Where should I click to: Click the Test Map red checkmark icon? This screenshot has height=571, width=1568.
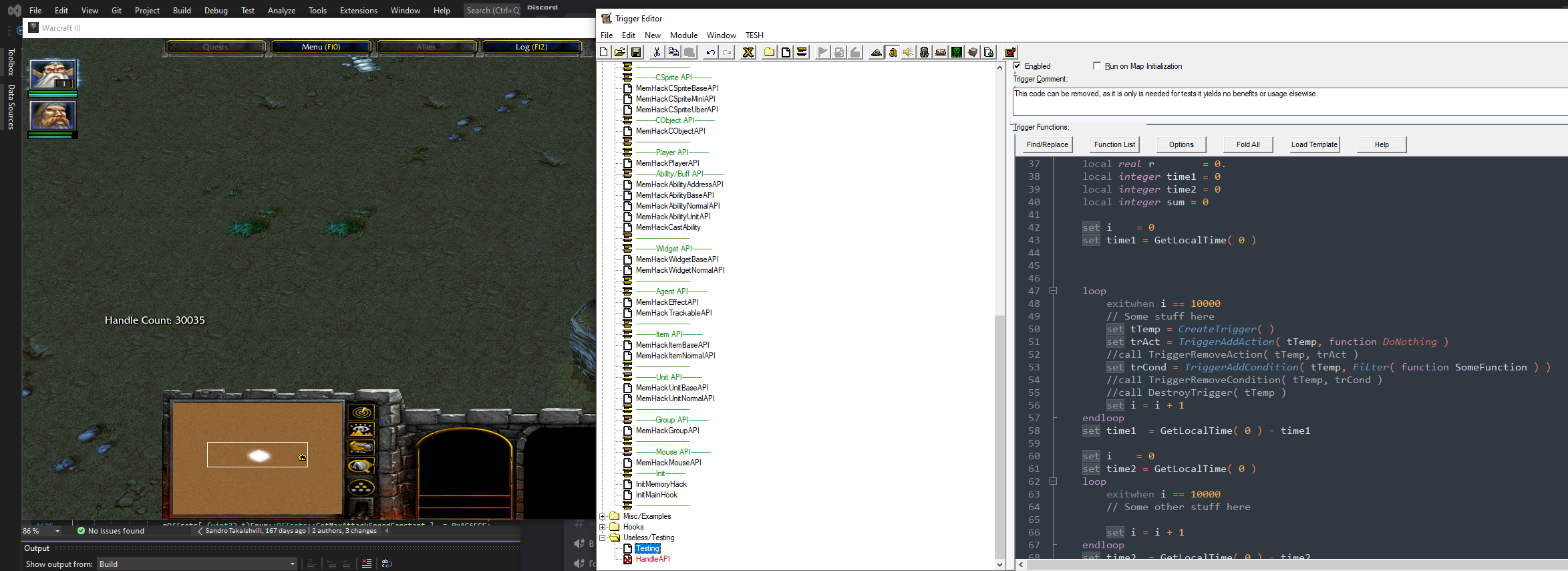tap(1010, 52)
